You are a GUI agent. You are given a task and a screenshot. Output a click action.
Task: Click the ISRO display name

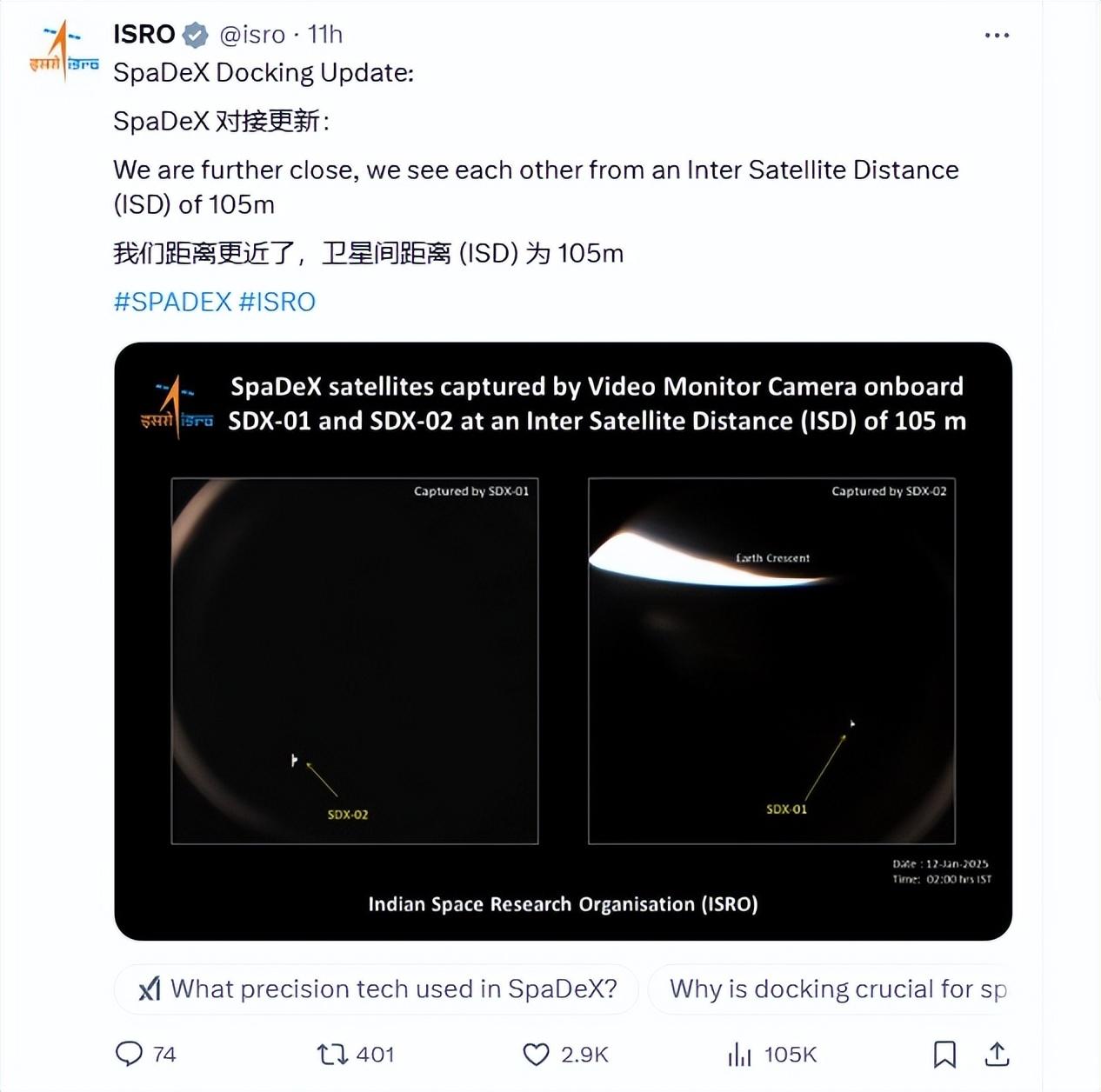point(144,35)
